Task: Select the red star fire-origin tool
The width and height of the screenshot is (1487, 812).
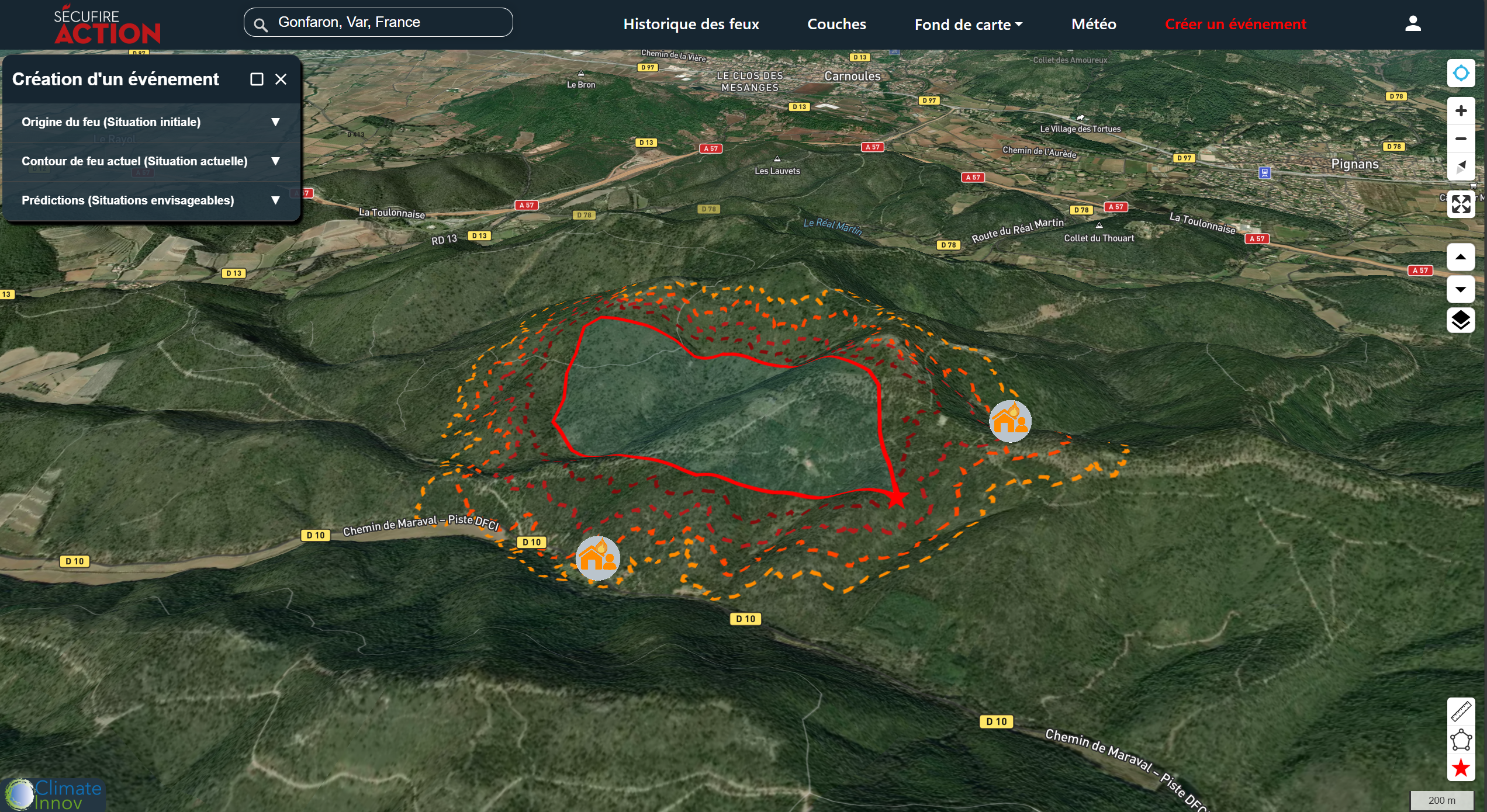Action: (1461, 768)
